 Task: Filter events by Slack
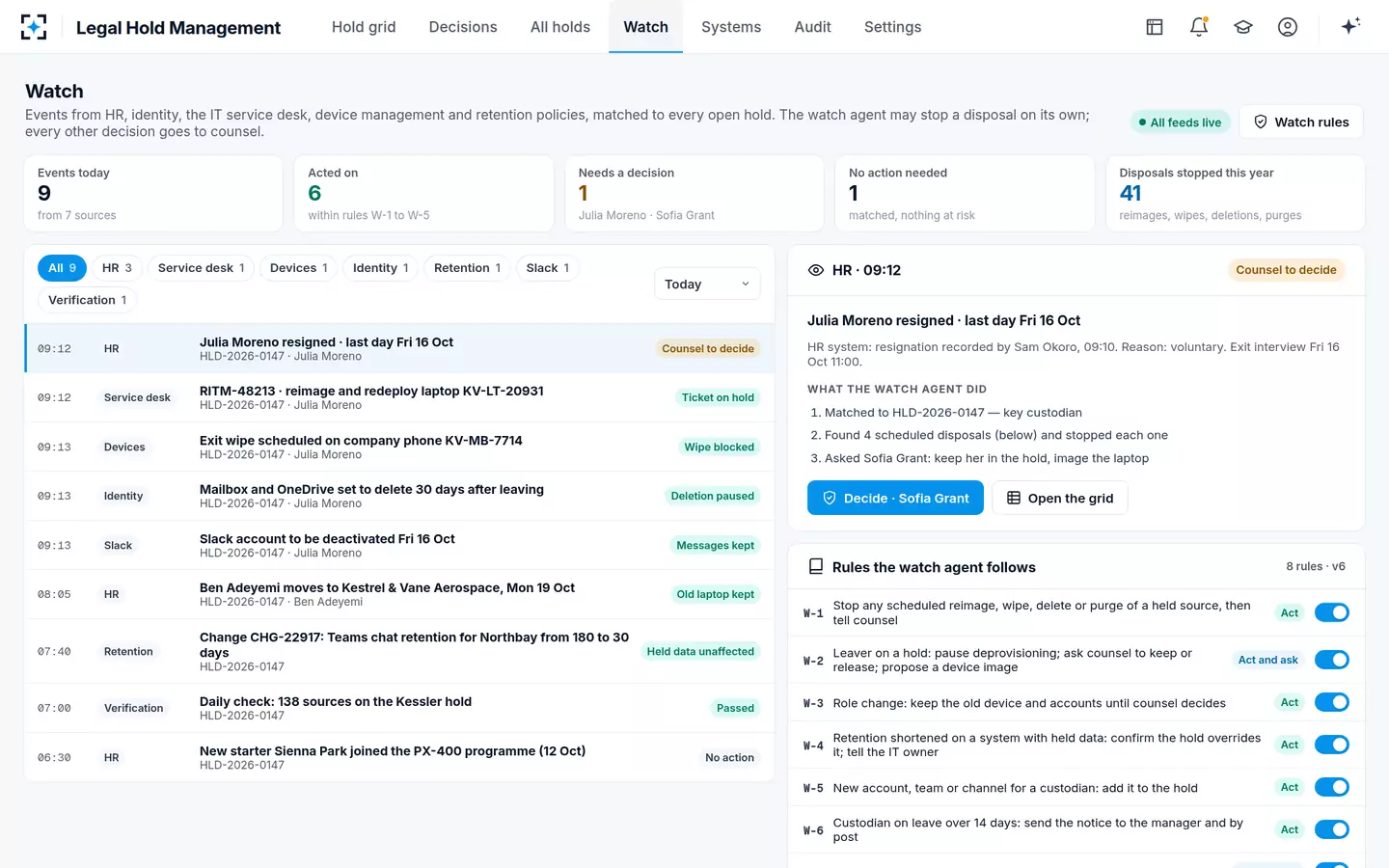click(x=548, y=268)
